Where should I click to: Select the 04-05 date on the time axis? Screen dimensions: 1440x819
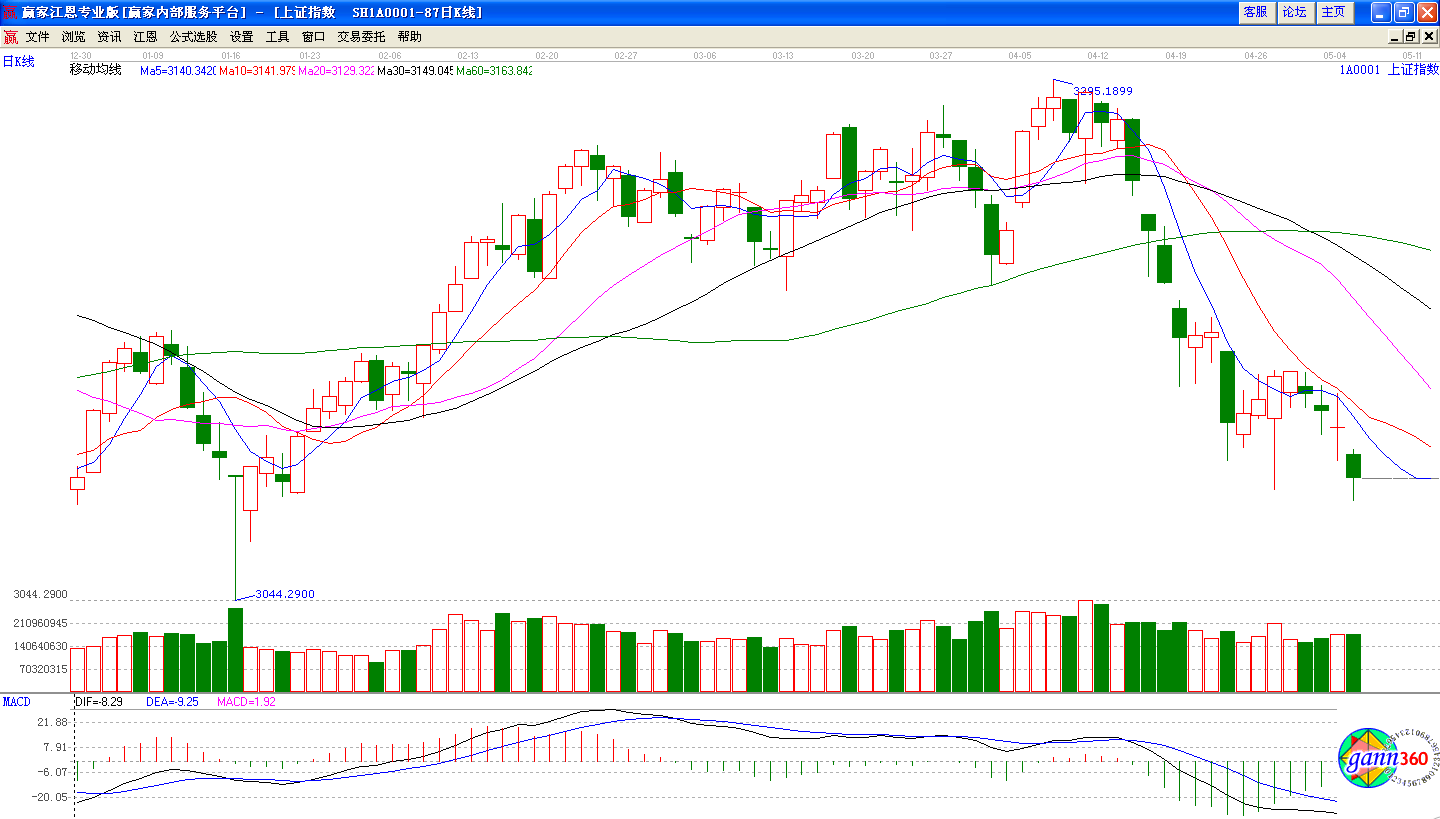pyautogui.click(x=1020, y=56)
